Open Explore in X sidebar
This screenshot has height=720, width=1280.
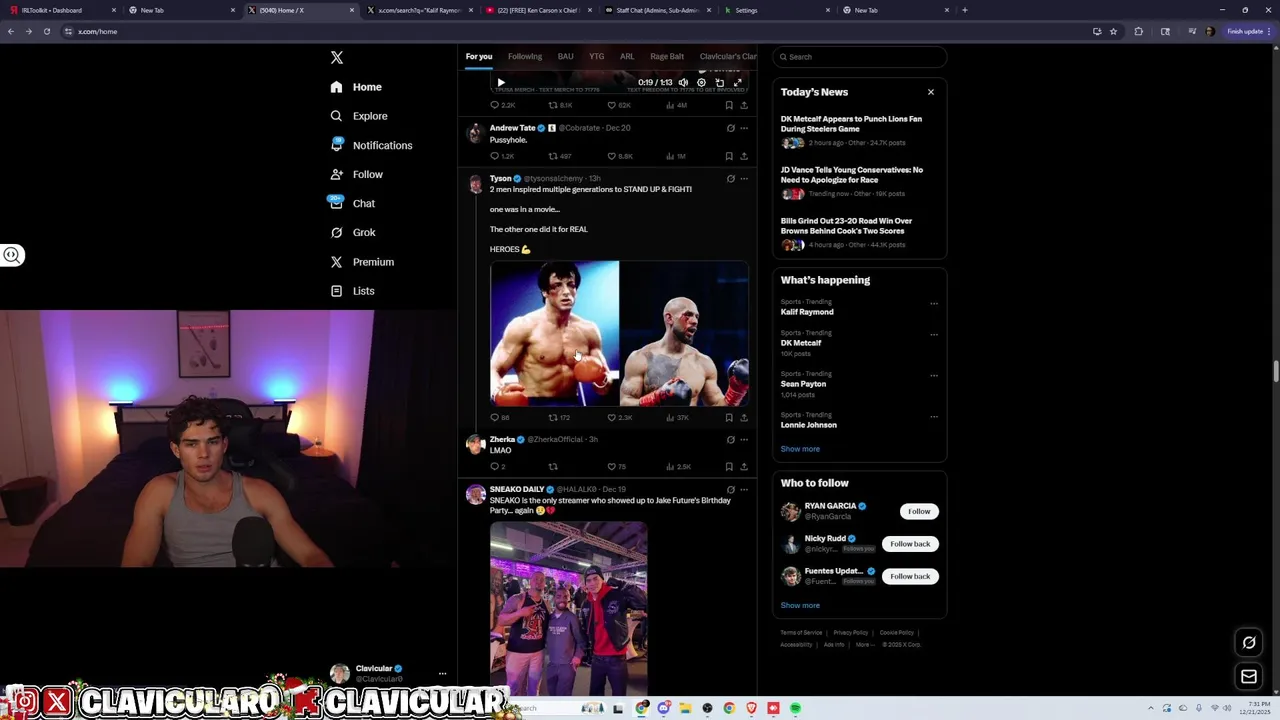(358, 116)
